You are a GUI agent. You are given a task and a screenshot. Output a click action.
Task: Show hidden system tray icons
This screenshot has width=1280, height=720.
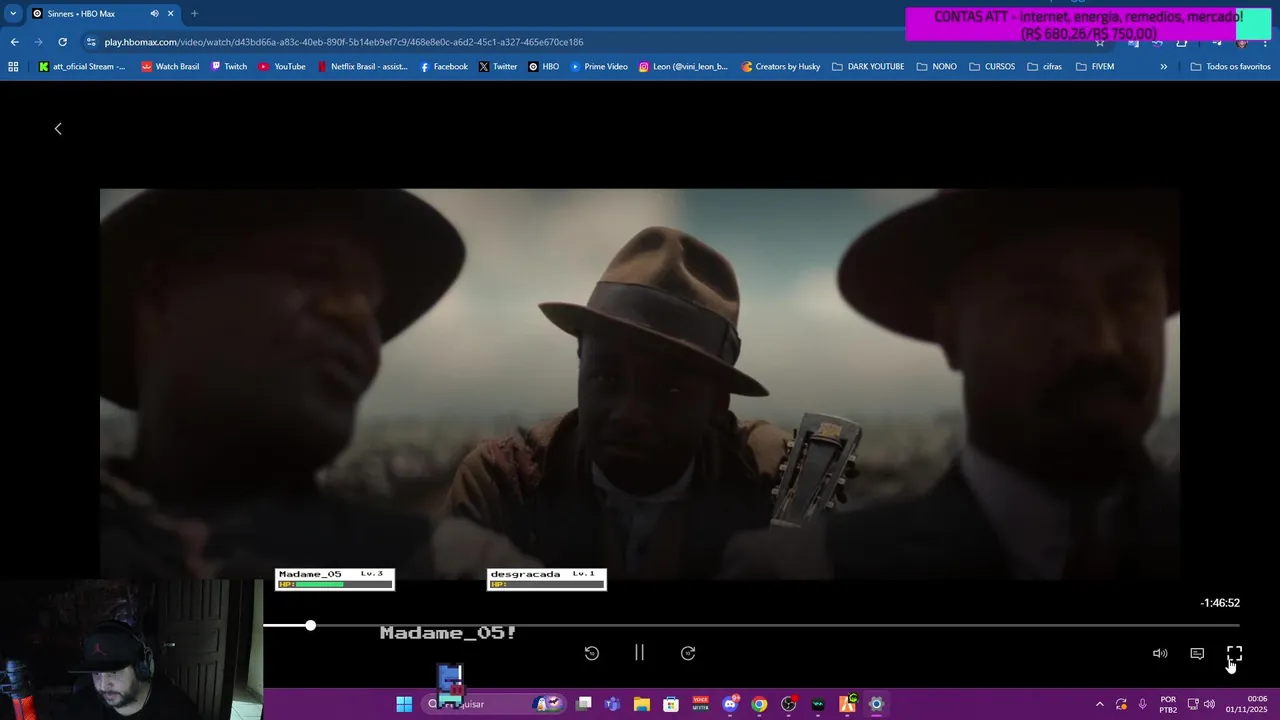point(1099,704)
